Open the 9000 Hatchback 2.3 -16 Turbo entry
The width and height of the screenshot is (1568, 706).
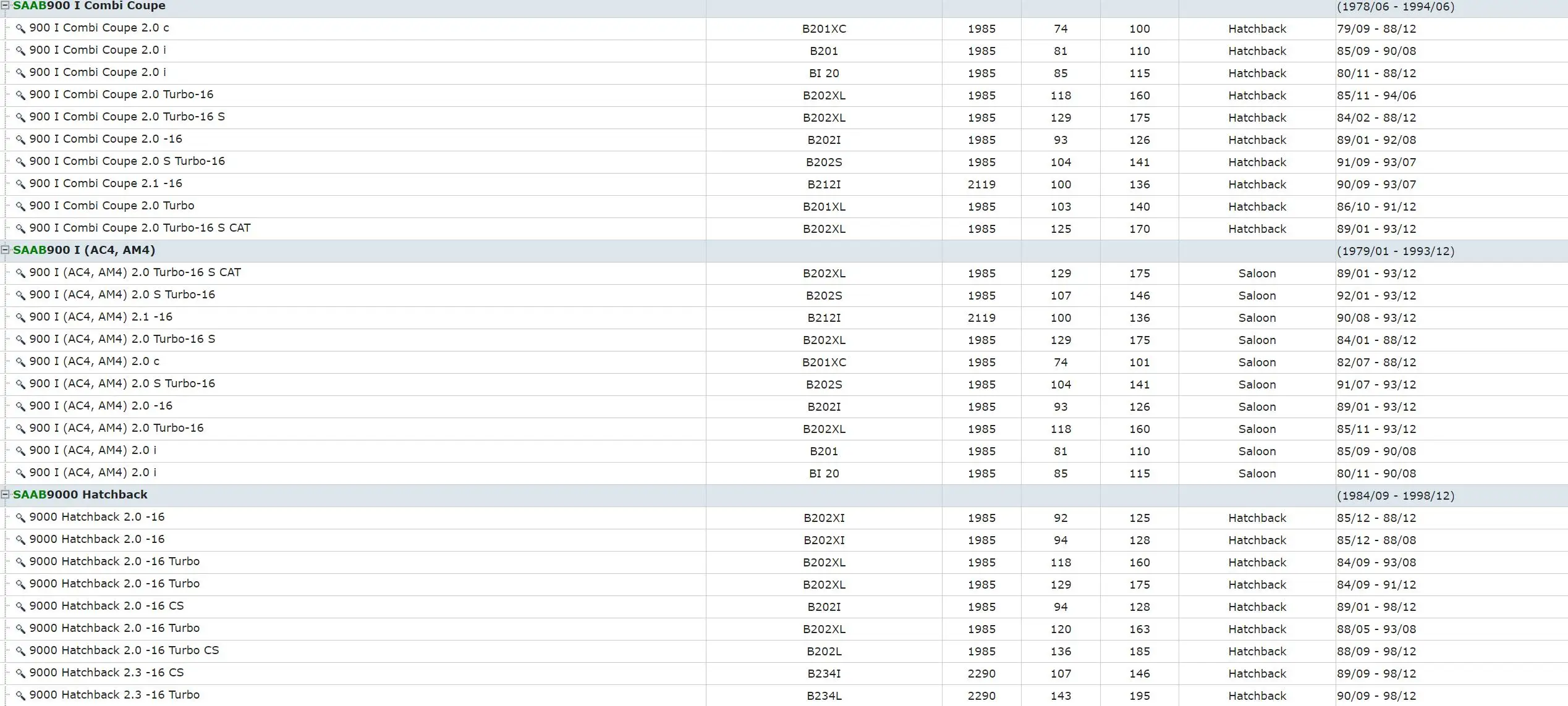(114, 695)
